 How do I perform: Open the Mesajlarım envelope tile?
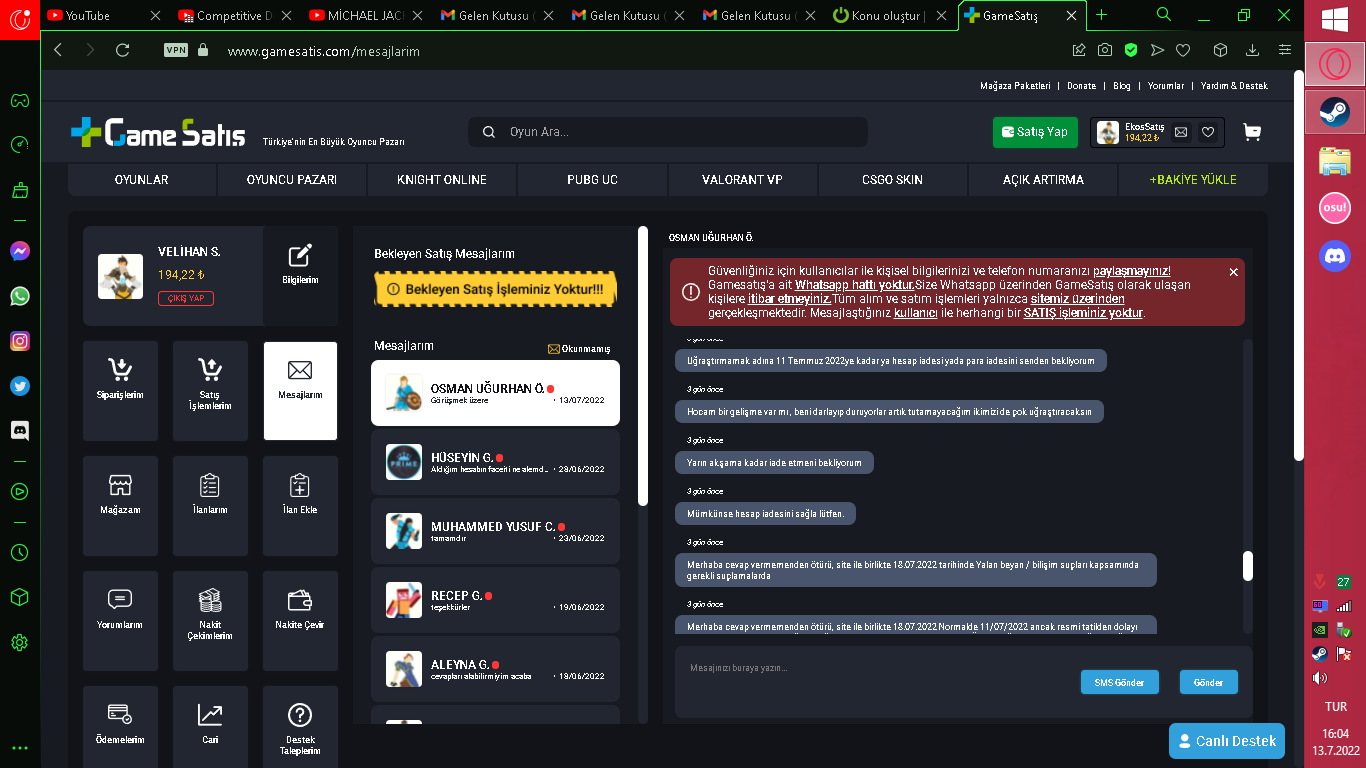coord(300,391)
